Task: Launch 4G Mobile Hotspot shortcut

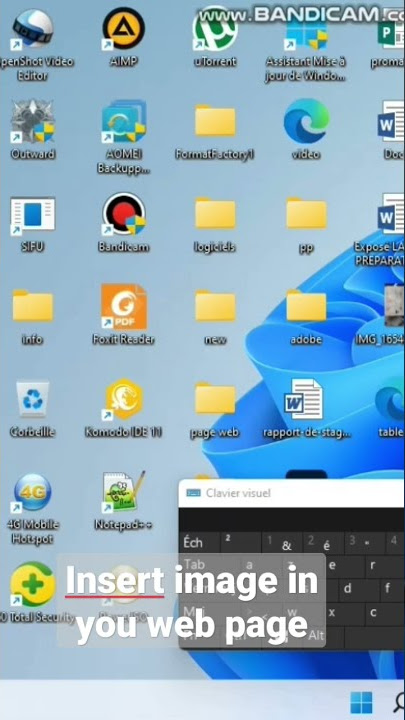Action: click(33, 492)
